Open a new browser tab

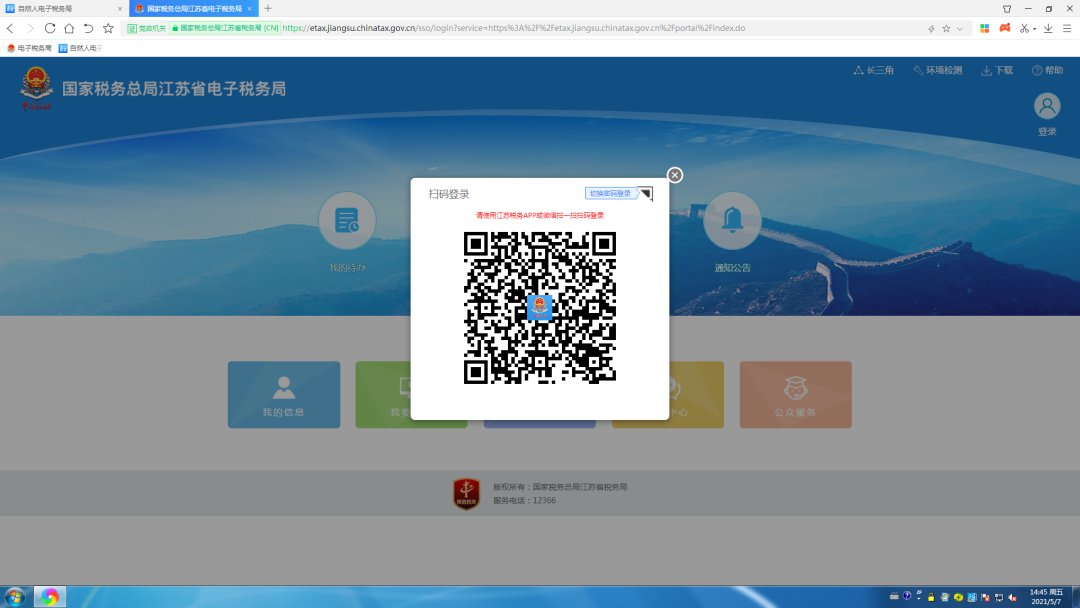(x=268, y=8)
